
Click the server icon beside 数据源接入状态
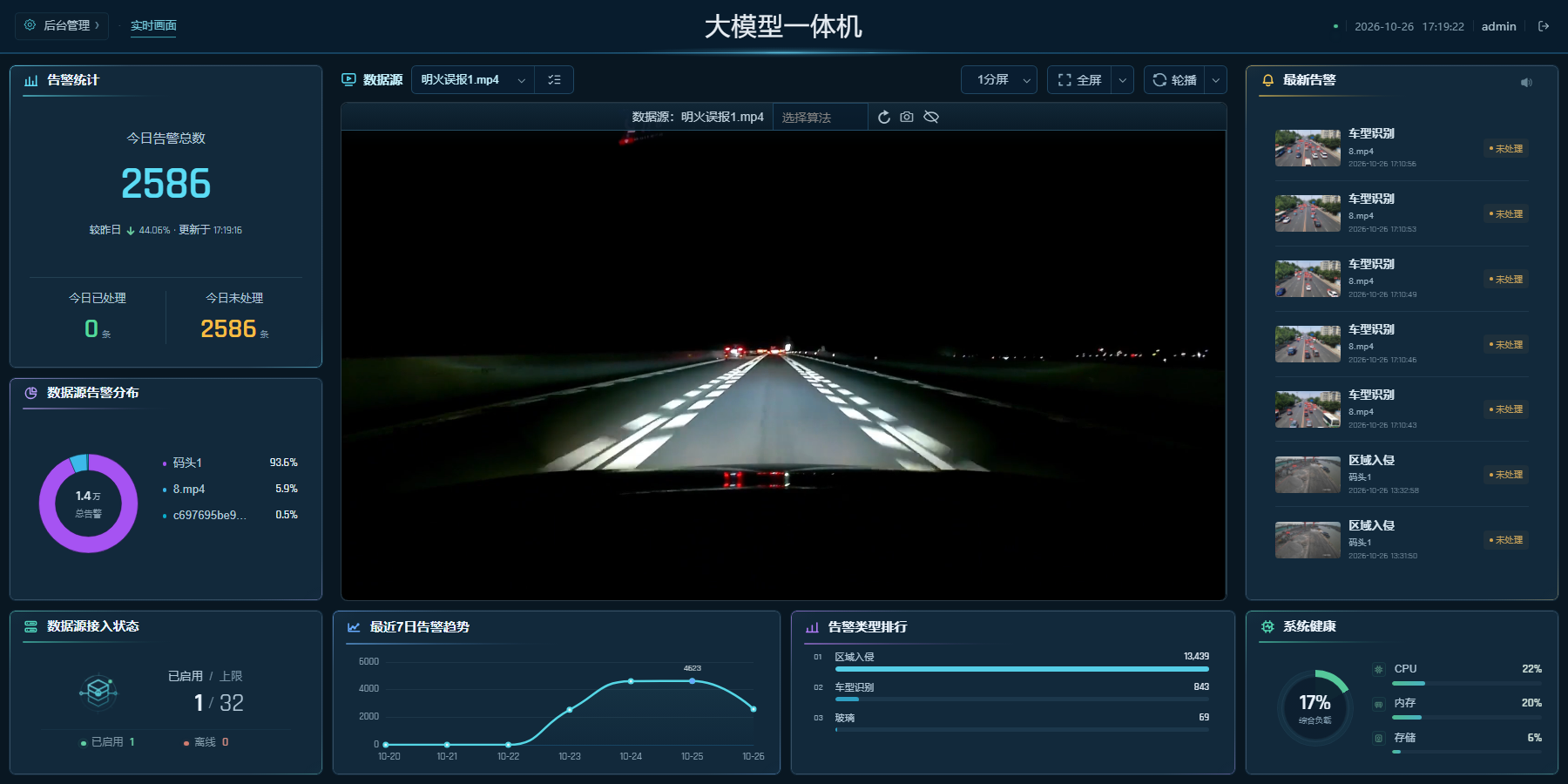click(31, 626)
